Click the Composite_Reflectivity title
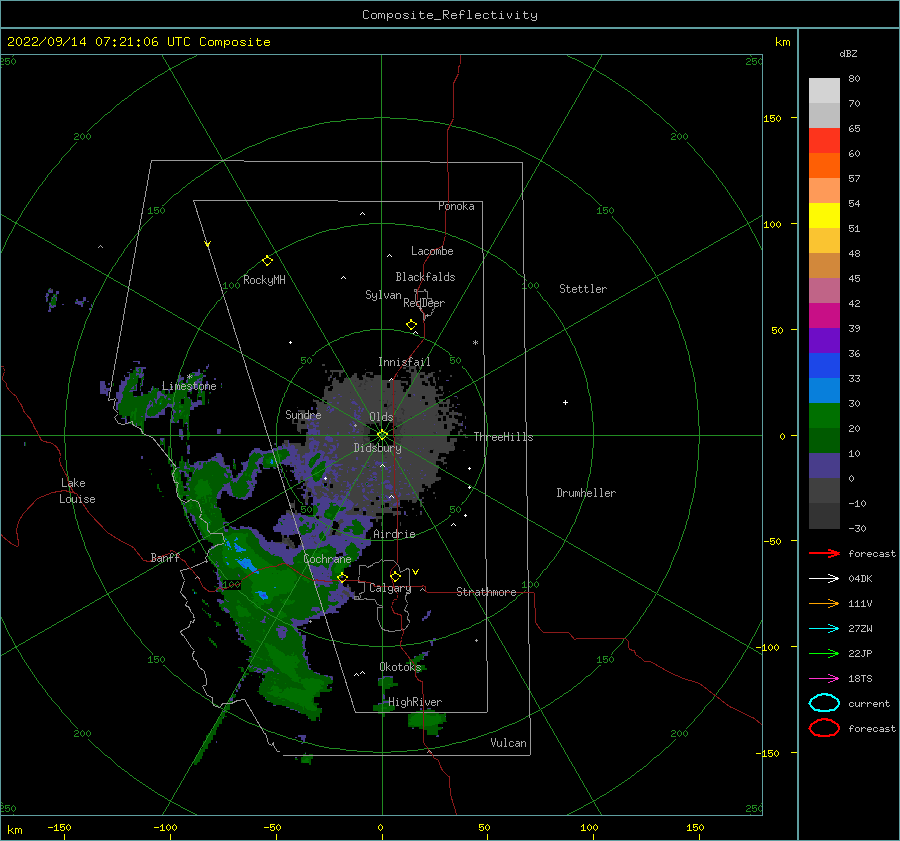Viewport: 900px width, 841px height. [x=449, y=15]
